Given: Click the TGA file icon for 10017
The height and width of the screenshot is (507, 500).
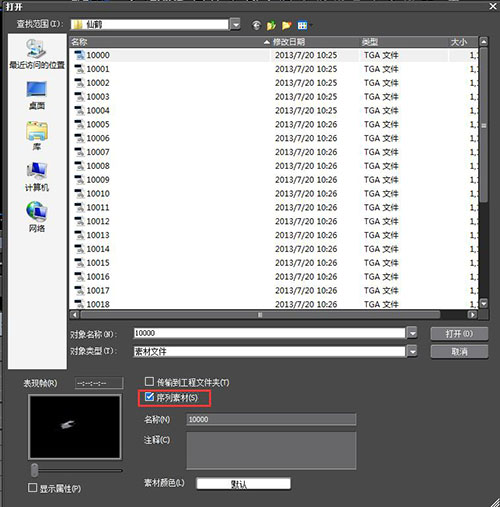Looking at the screenshot, I should click(x=79, y=290).
